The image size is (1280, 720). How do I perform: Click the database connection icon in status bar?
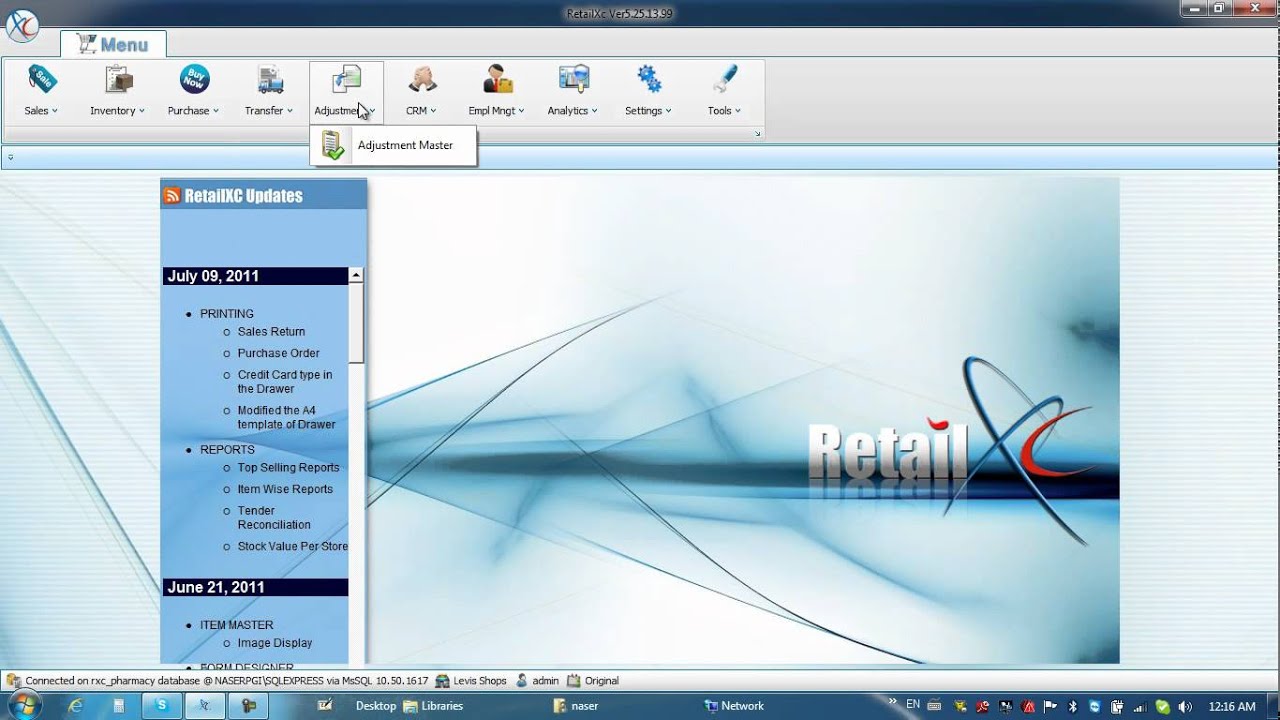13,681
